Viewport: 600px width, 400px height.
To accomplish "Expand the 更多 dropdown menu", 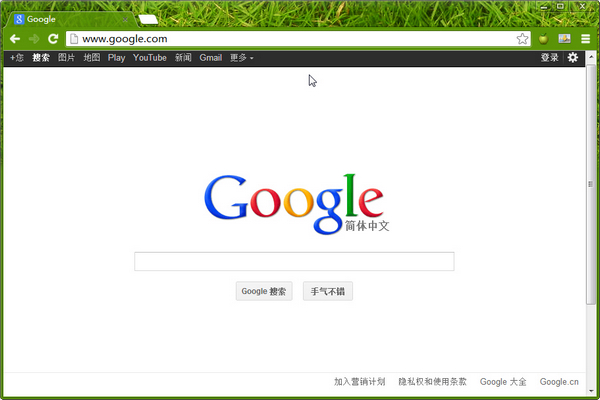I will tap(241, 58).
